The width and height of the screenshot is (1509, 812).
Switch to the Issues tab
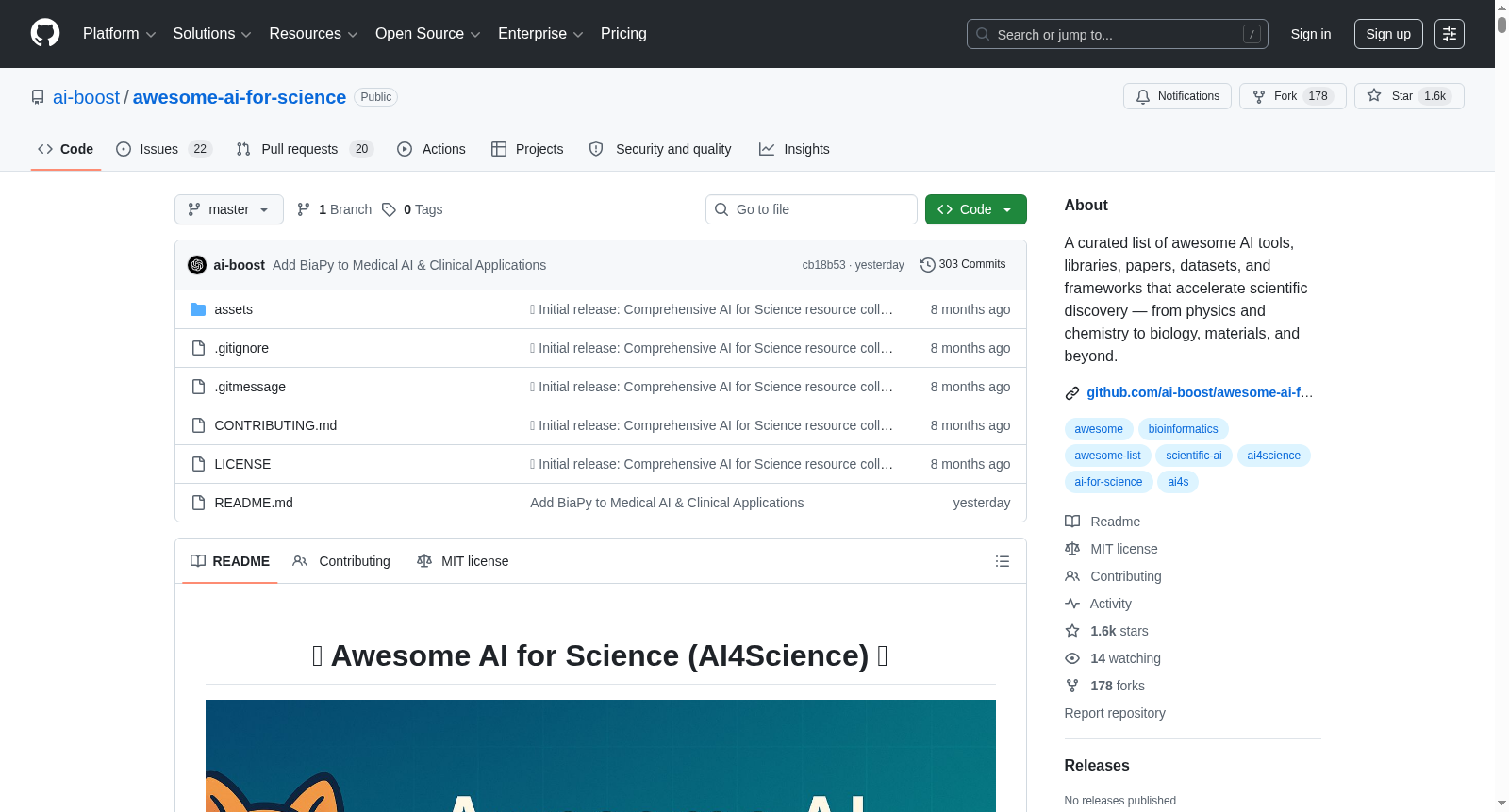[164, 149]
